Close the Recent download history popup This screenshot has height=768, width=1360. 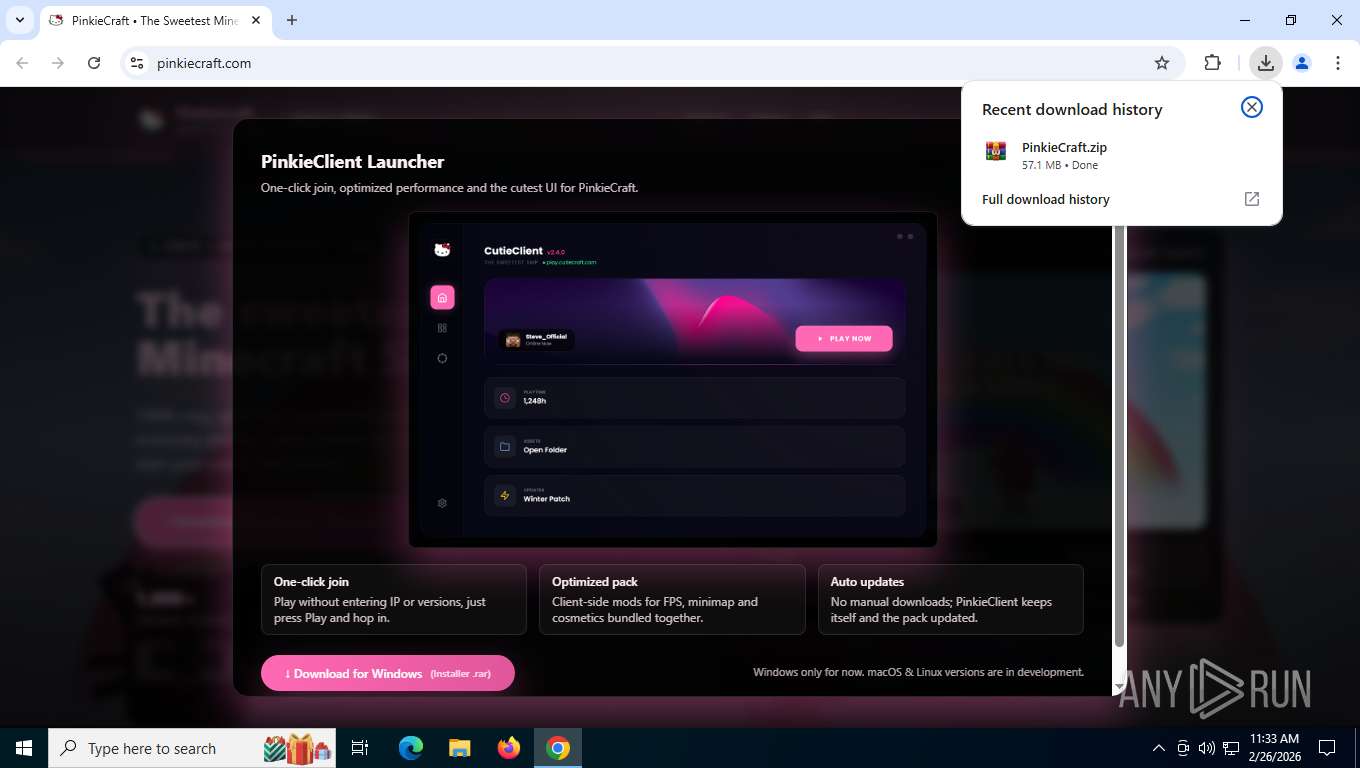pos(1252,107)
